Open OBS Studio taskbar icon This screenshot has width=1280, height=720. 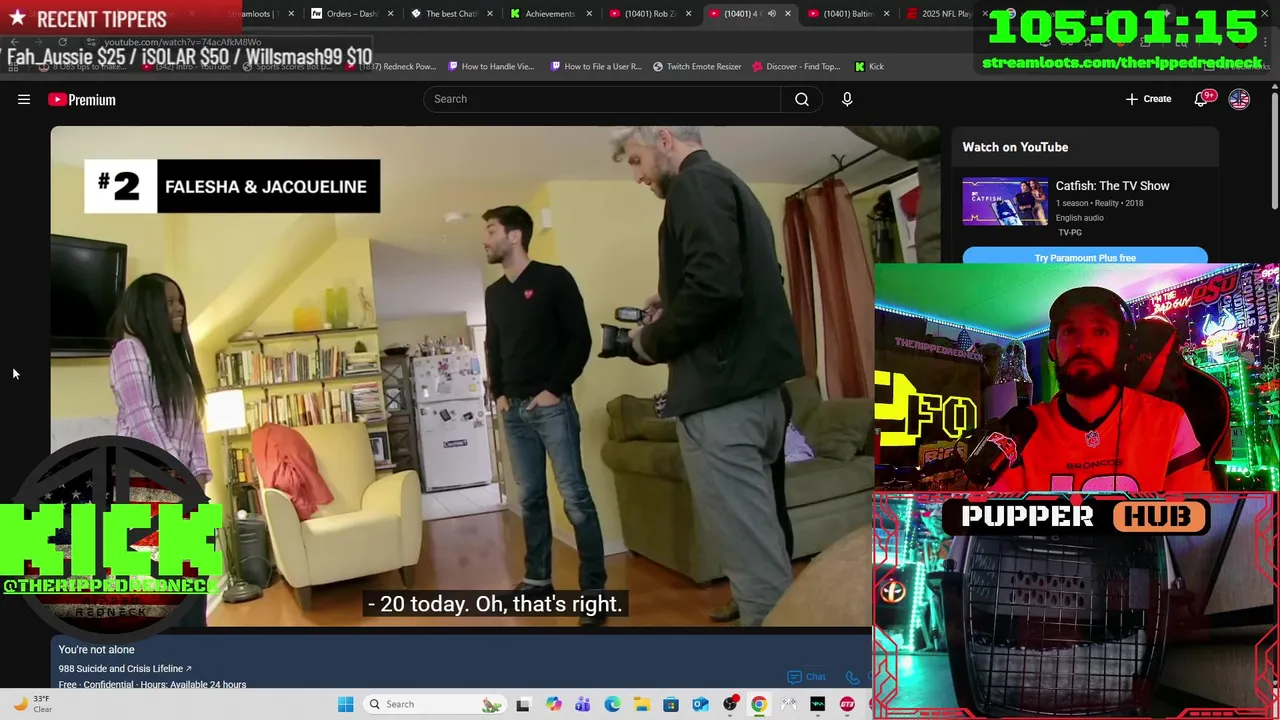[730, 704]
